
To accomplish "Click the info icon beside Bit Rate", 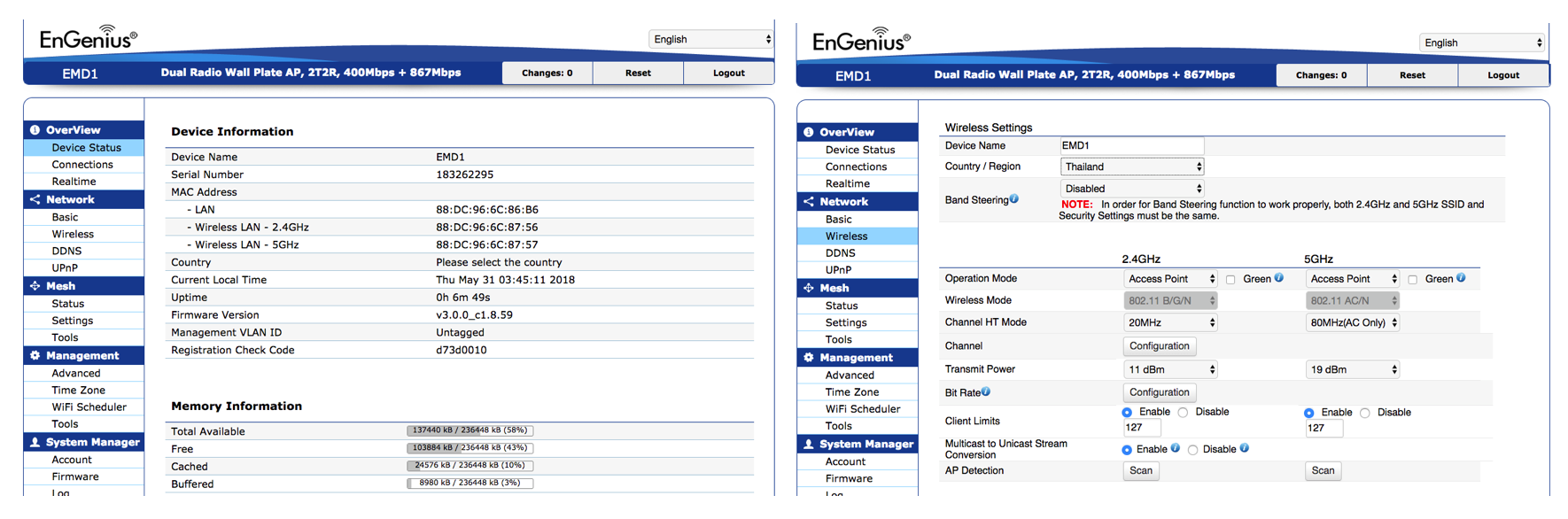I will [986, 391].
